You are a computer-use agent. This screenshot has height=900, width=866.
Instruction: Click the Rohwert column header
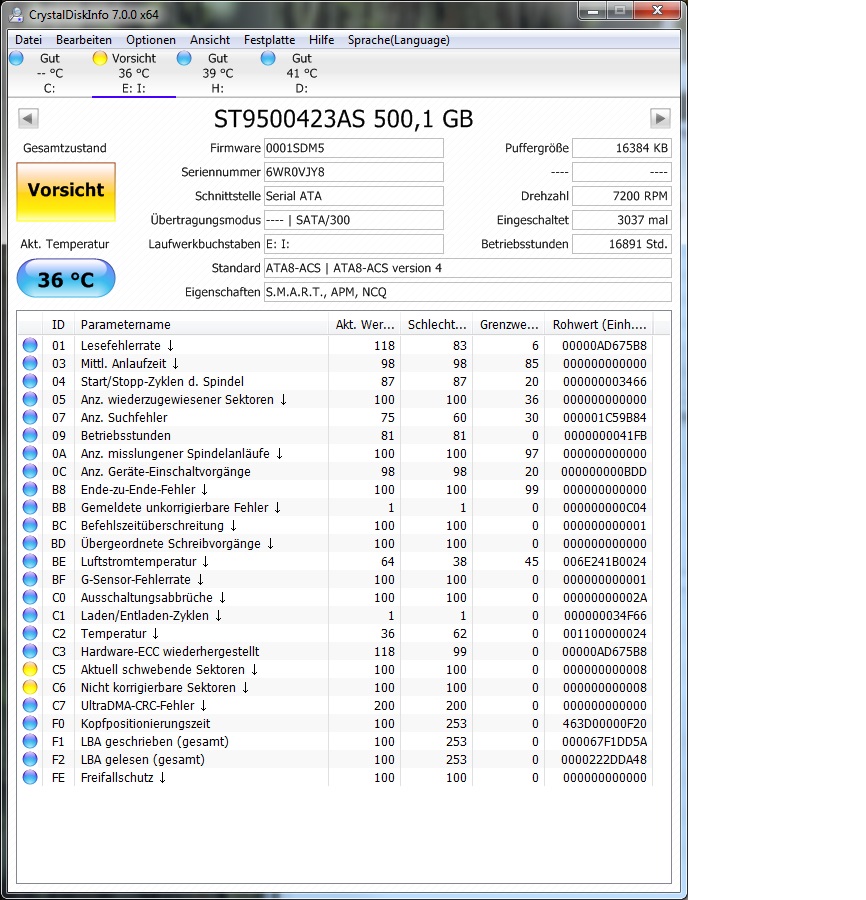pos(599,324)
